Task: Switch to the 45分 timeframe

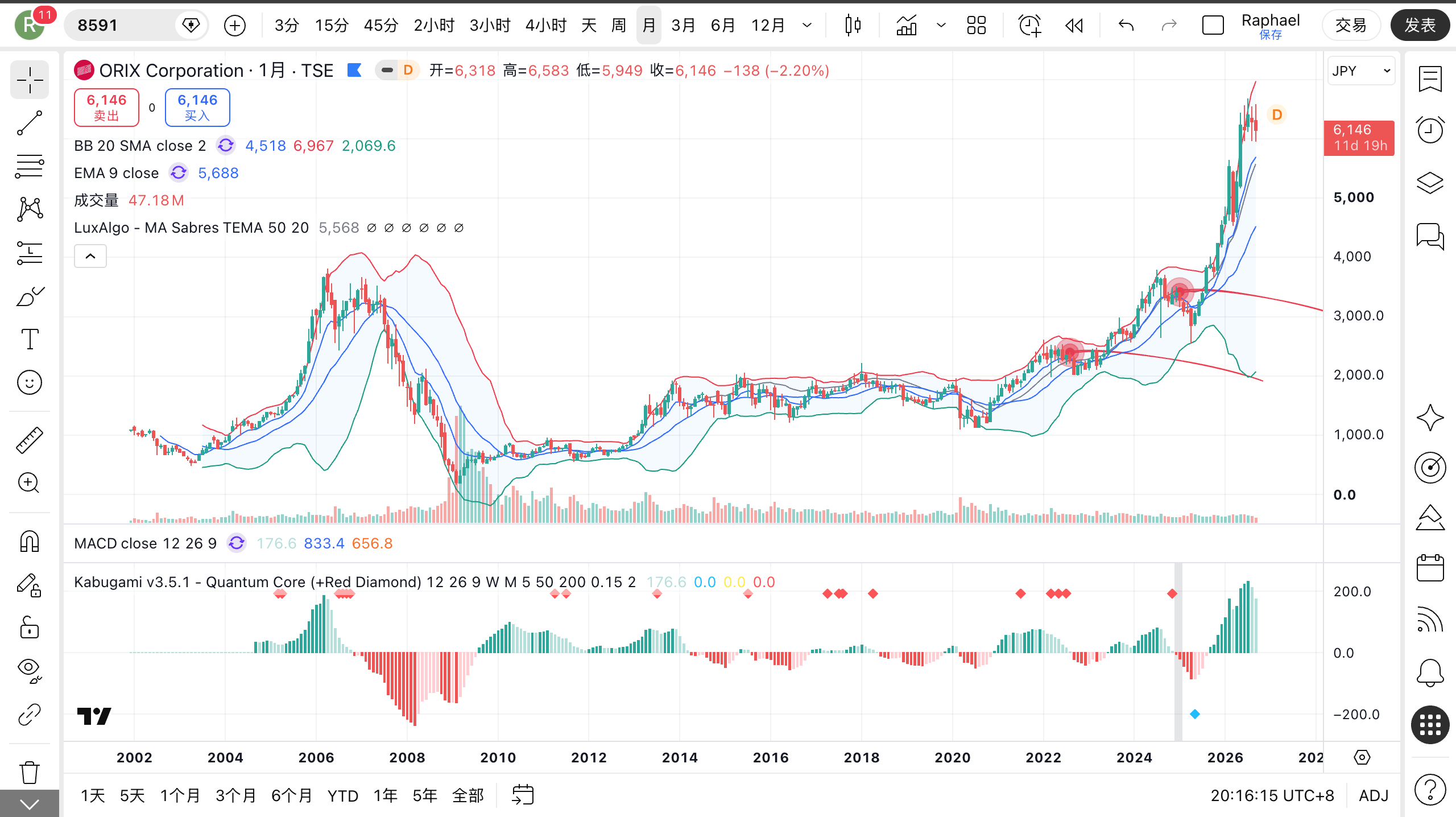Action: point(381,25)
